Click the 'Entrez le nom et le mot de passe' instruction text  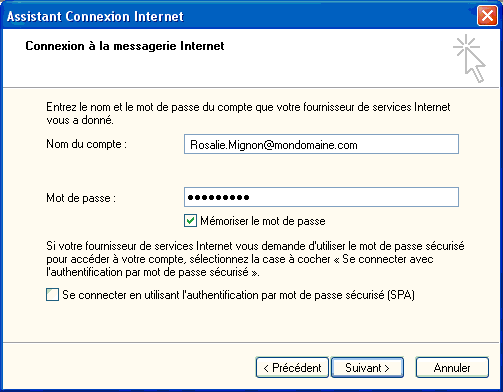coord(248,113)
